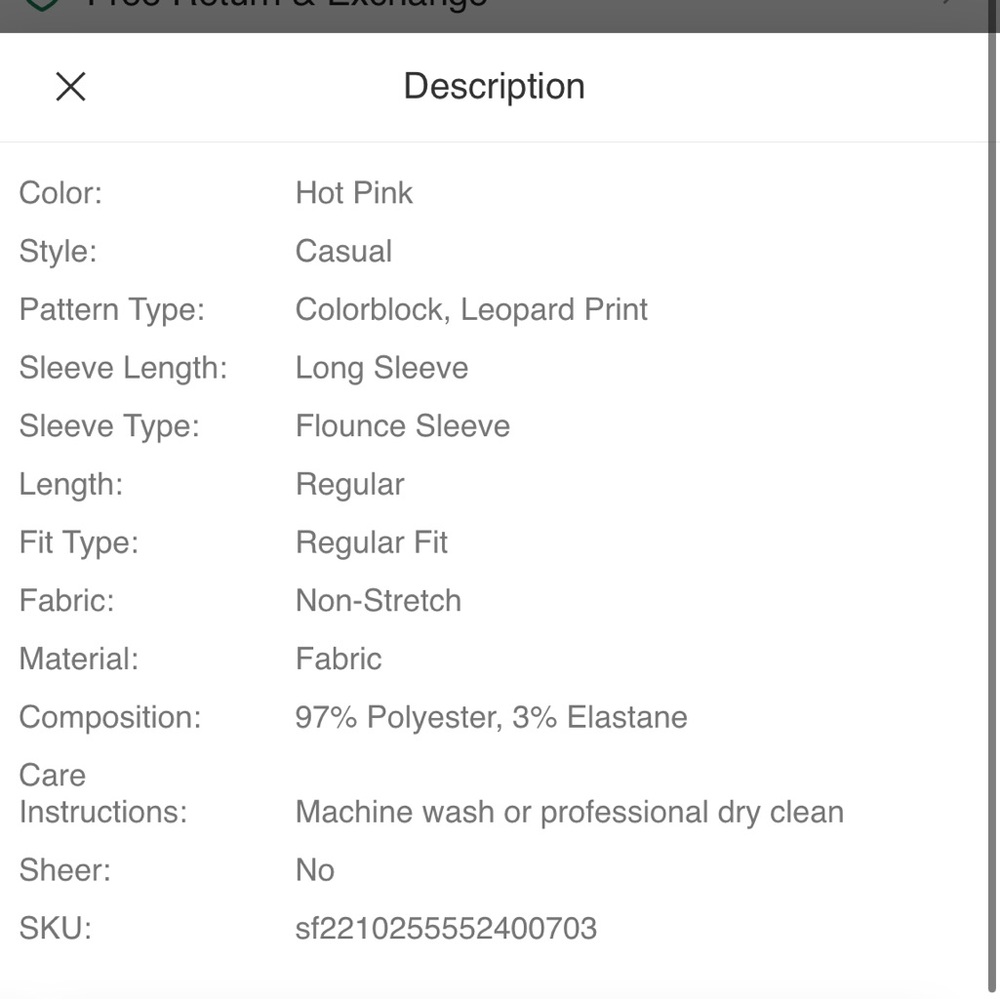1000x1000 pixels.
Task: Click the SKU number sf2210255552400703
Action: coord(446,929)
